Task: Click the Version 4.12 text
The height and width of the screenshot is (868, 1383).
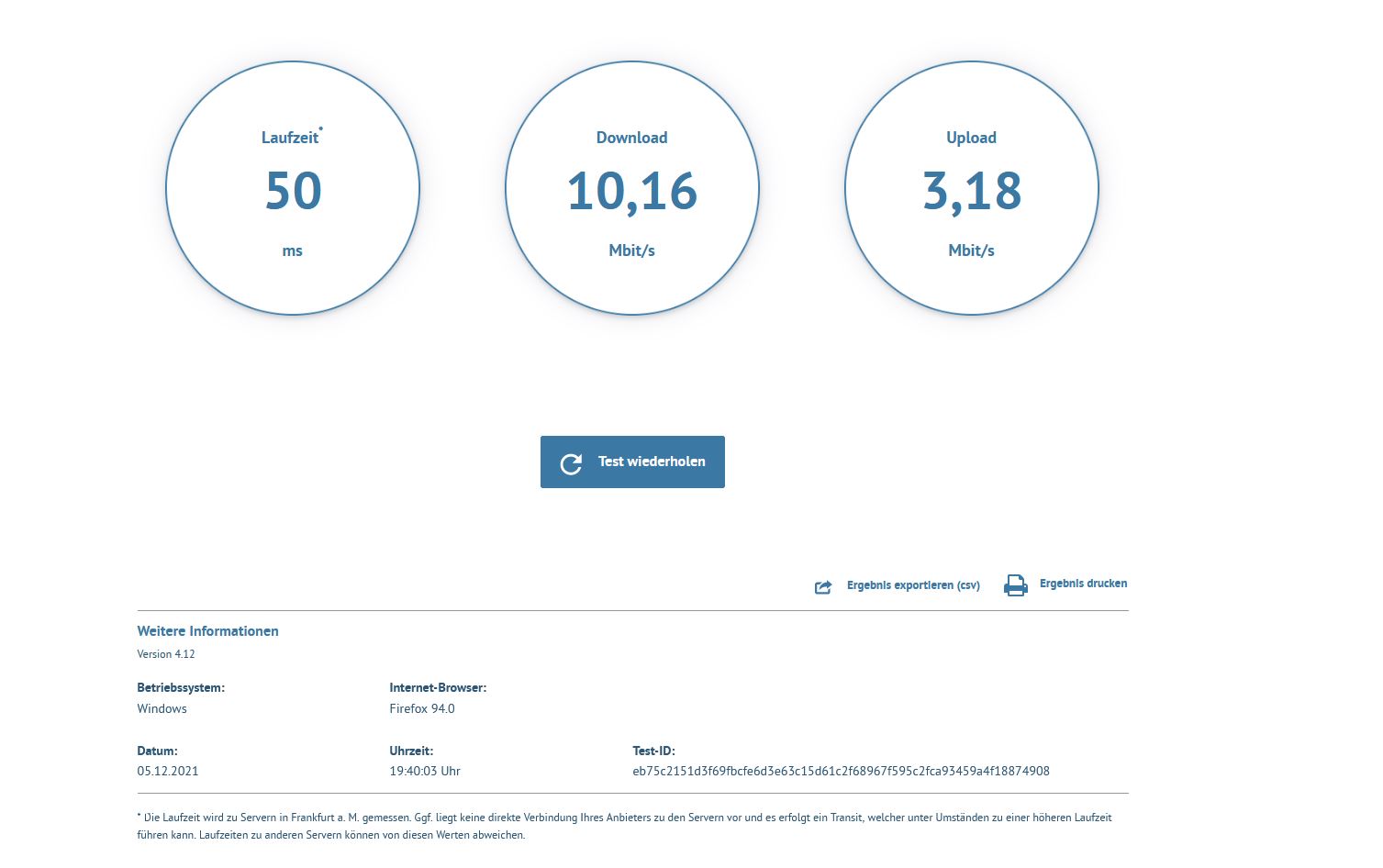Action: click(166, 654)
